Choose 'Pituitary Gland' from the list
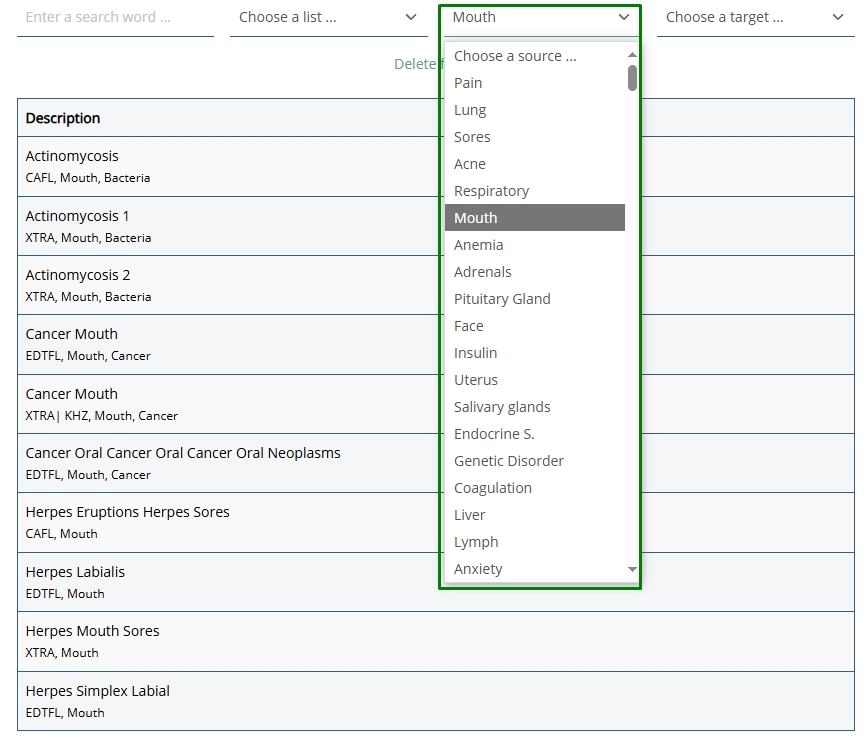Screen dimensions: 868x744 click(502, 299)
